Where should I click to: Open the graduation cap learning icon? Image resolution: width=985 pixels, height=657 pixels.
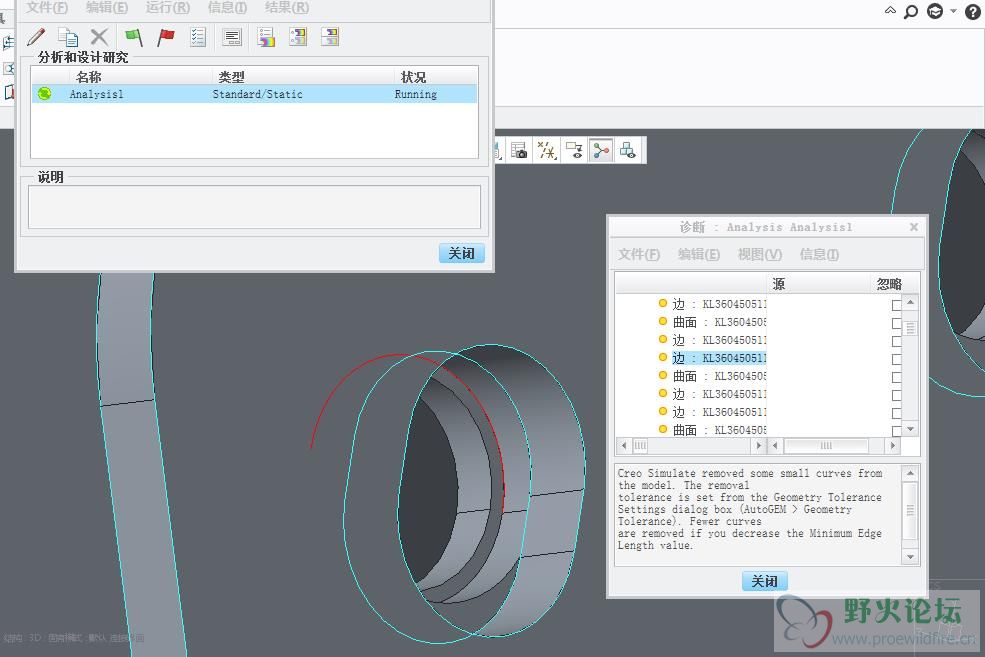[935, 11]
